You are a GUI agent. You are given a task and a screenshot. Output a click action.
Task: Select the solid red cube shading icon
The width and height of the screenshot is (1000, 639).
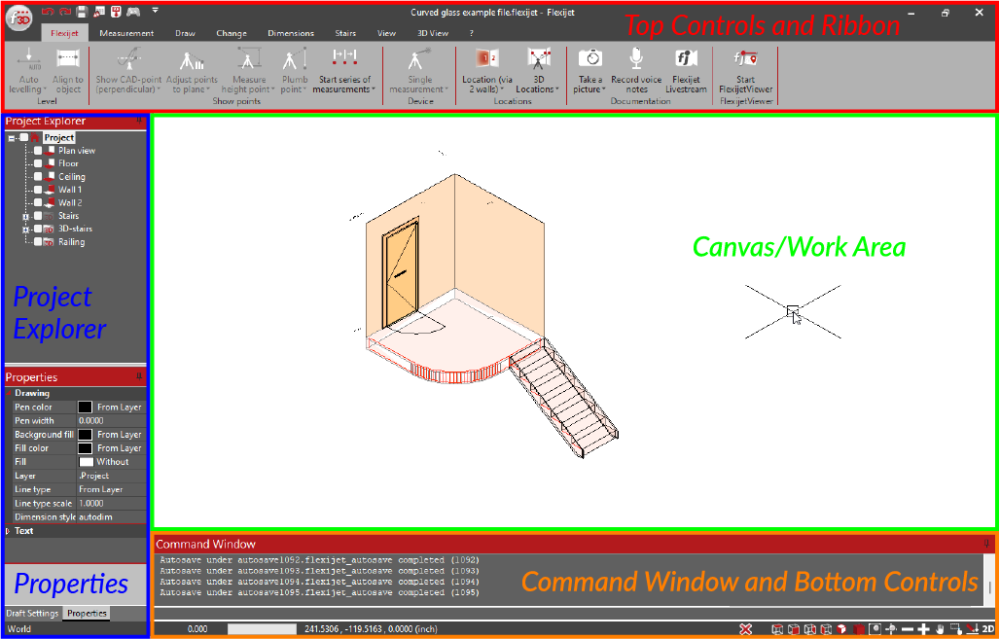tap(859, 629)
